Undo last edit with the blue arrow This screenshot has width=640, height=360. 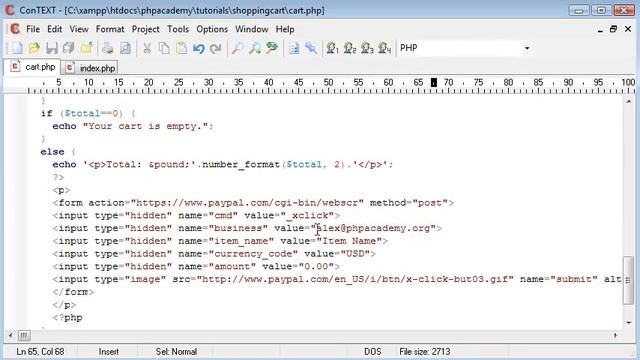pyautogui.click(x=199, y=48)
